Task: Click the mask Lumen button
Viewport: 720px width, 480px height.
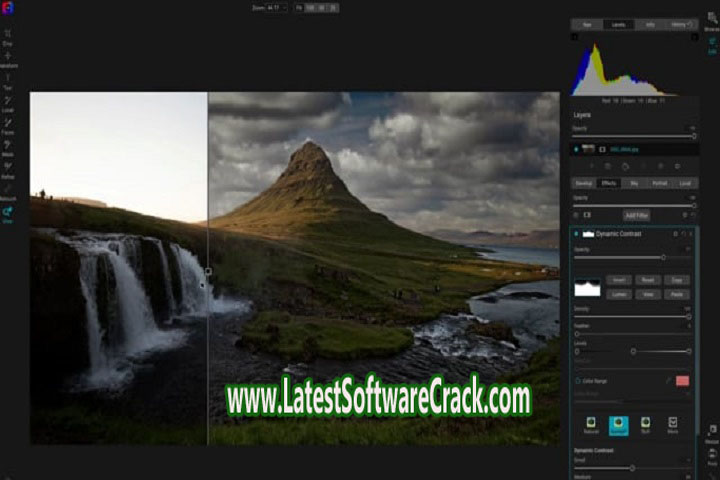Action: 619,294
